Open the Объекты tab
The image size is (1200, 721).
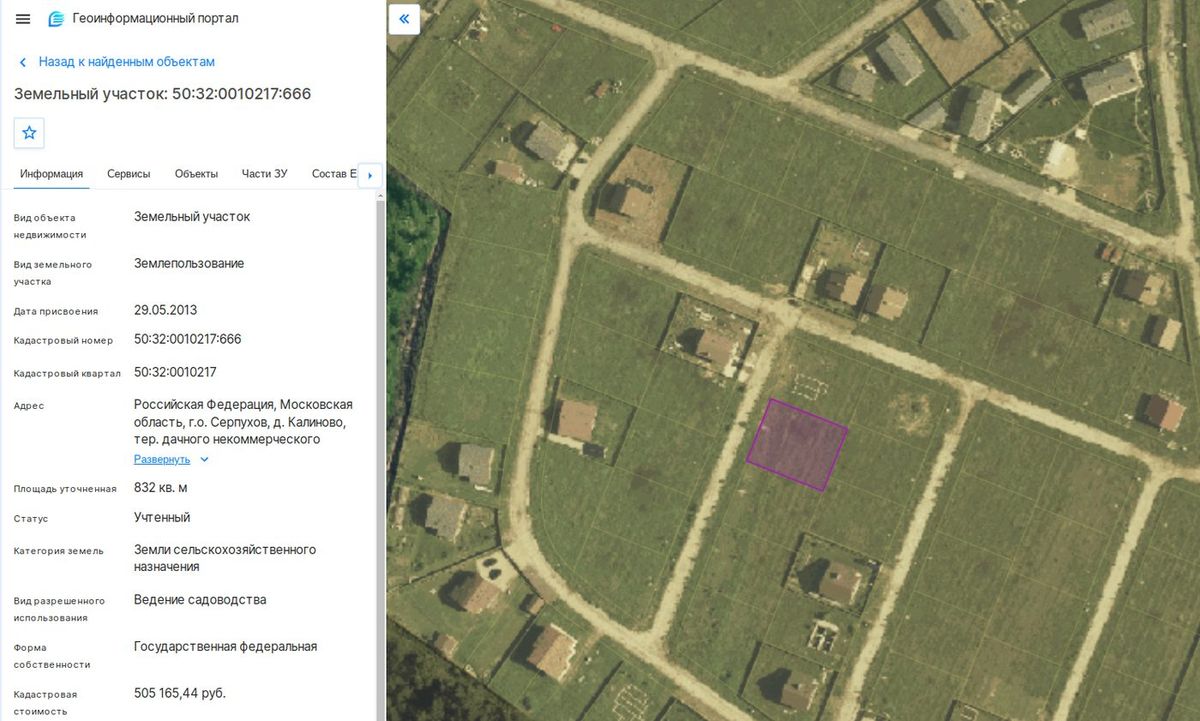(x=196, y=174)
